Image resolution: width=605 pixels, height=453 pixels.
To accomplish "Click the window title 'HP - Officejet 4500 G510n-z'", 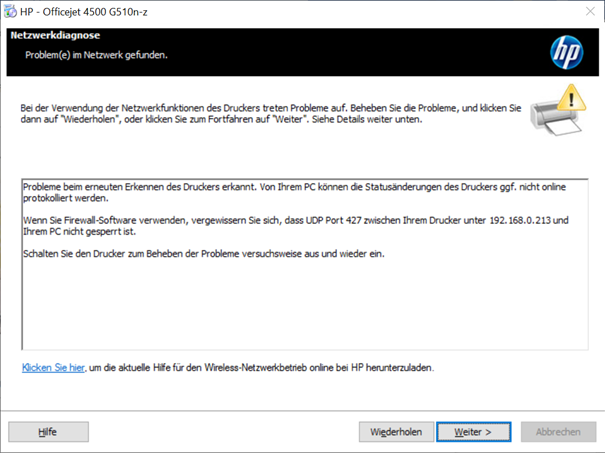I will 84,12.
